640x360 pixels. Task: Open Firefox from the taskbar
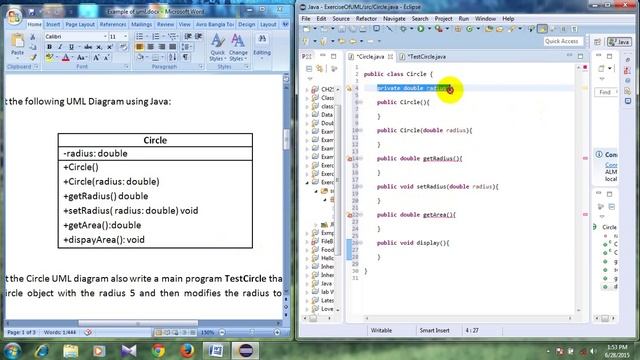187,351
